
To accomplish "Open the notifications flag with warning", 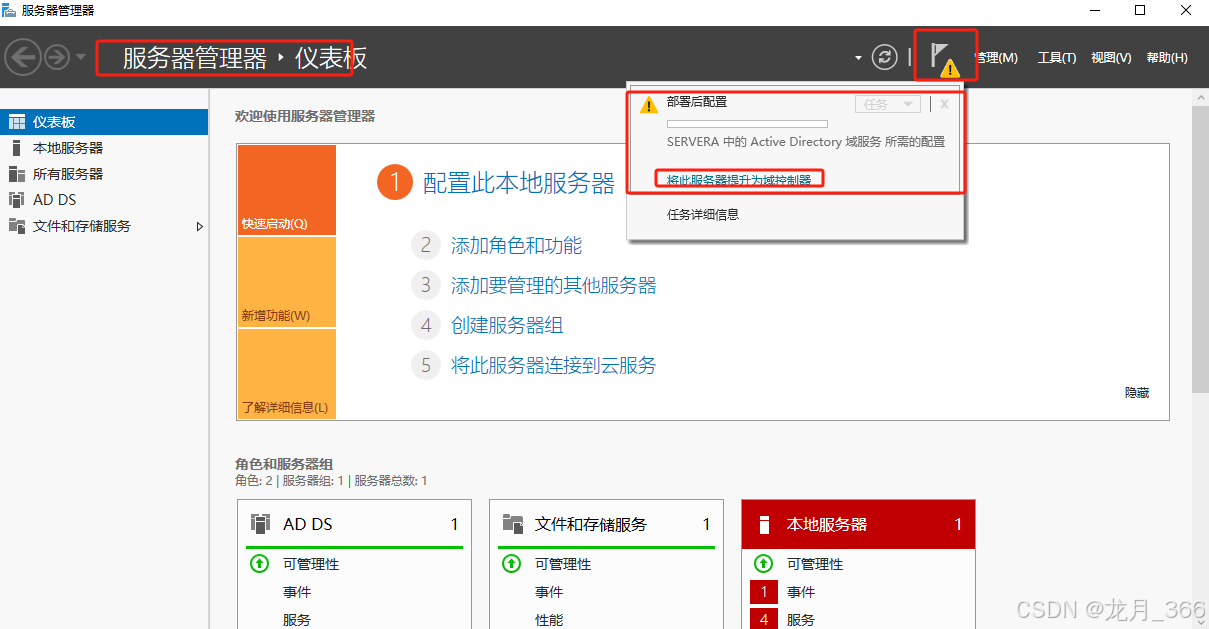I will point(944,57).
